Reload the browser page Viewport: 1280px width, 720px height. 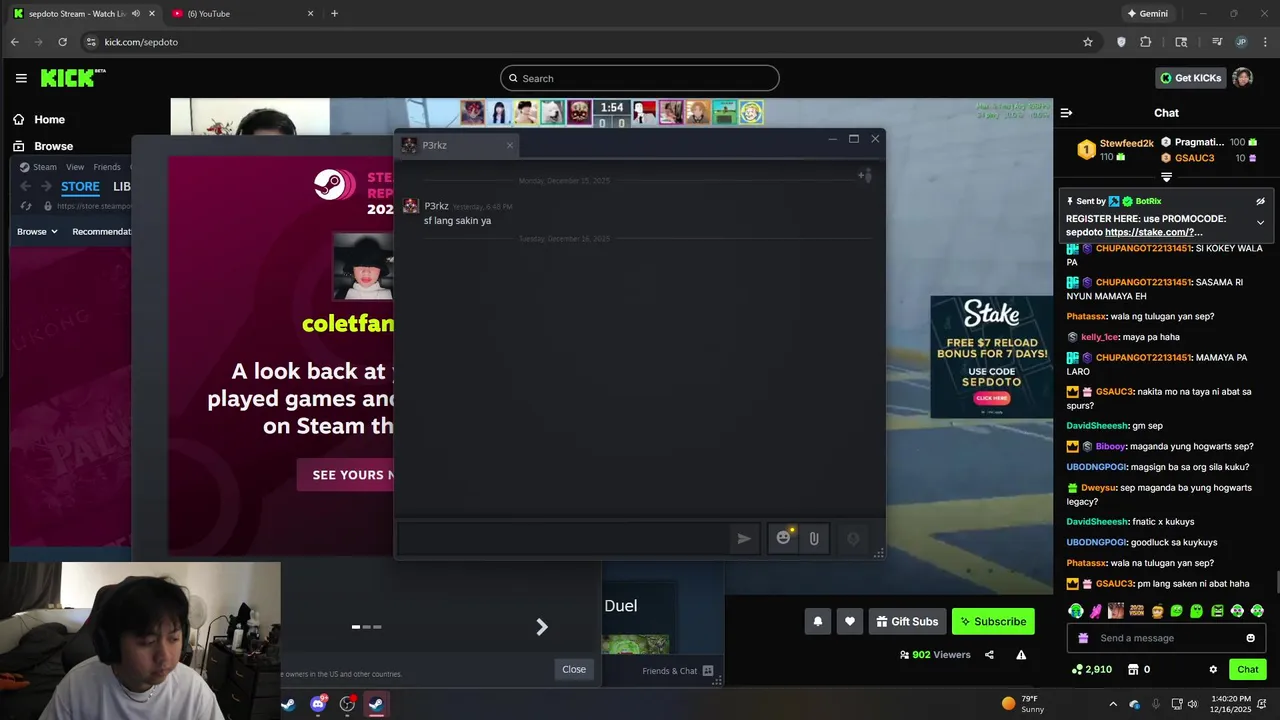tap(62, 42)
